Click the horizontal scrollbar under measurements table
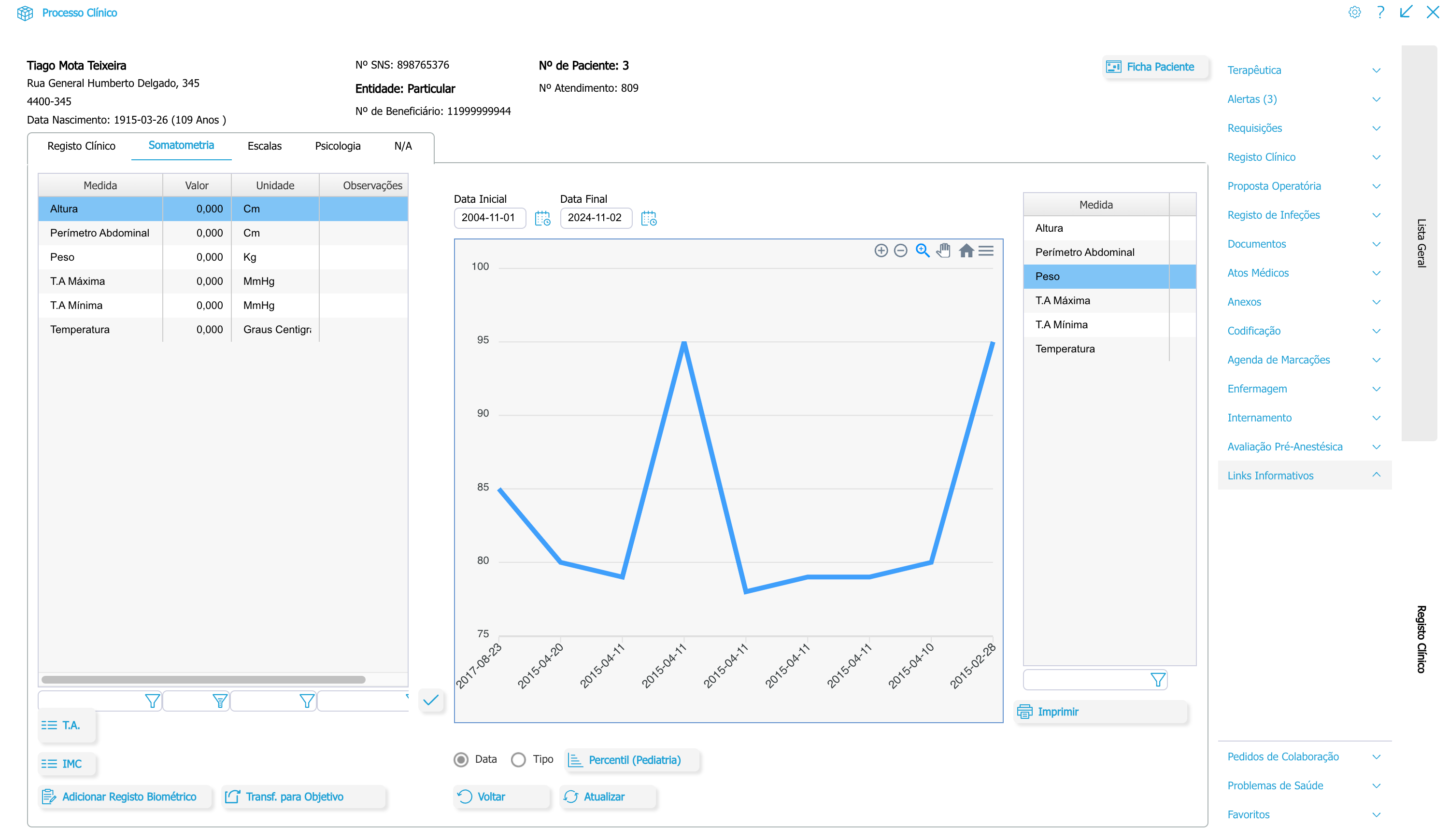The height and width of the screenshot is (840, 1449). [203, 679]
